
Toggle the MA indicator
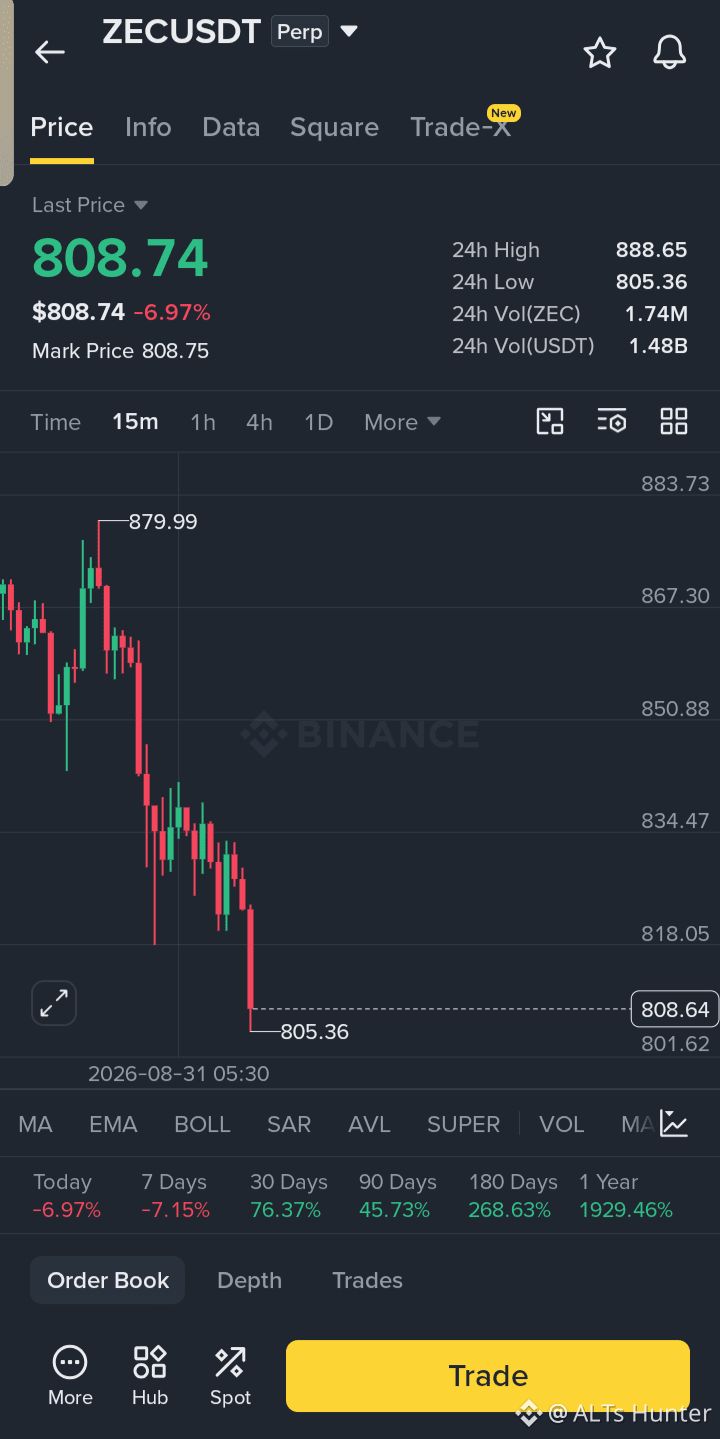coord(35,1124)
